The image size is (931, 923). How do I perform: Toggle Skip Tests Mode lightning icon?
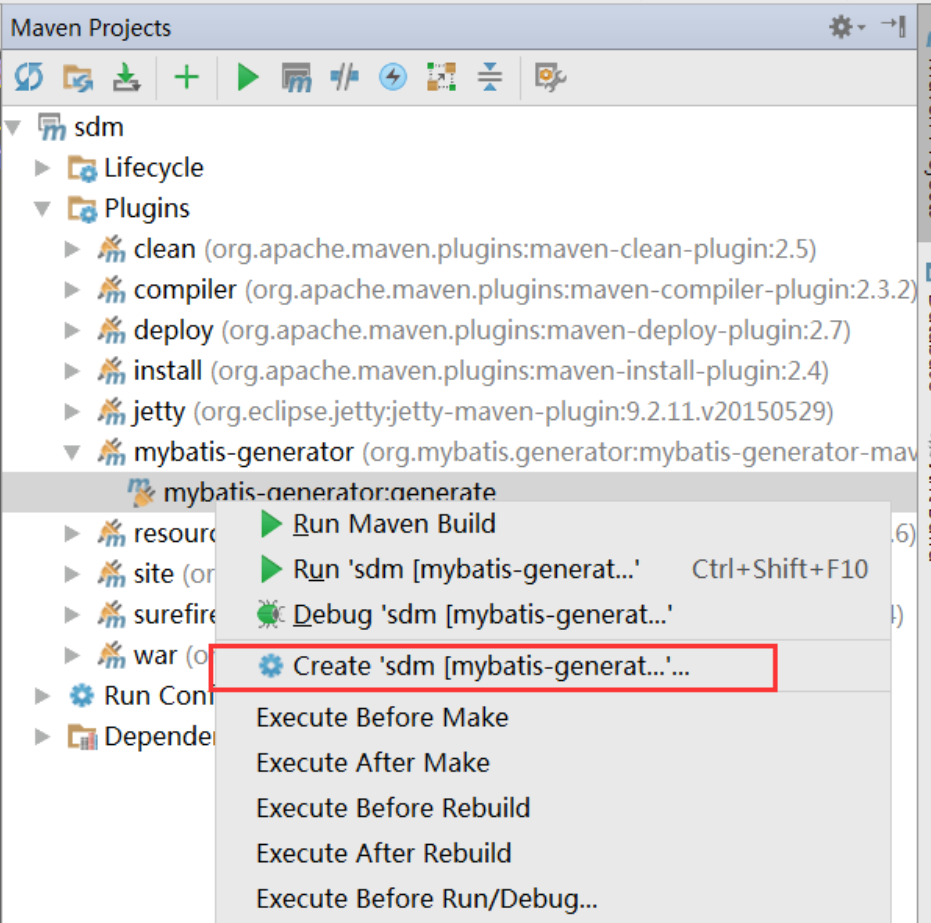tap(393, 77)
